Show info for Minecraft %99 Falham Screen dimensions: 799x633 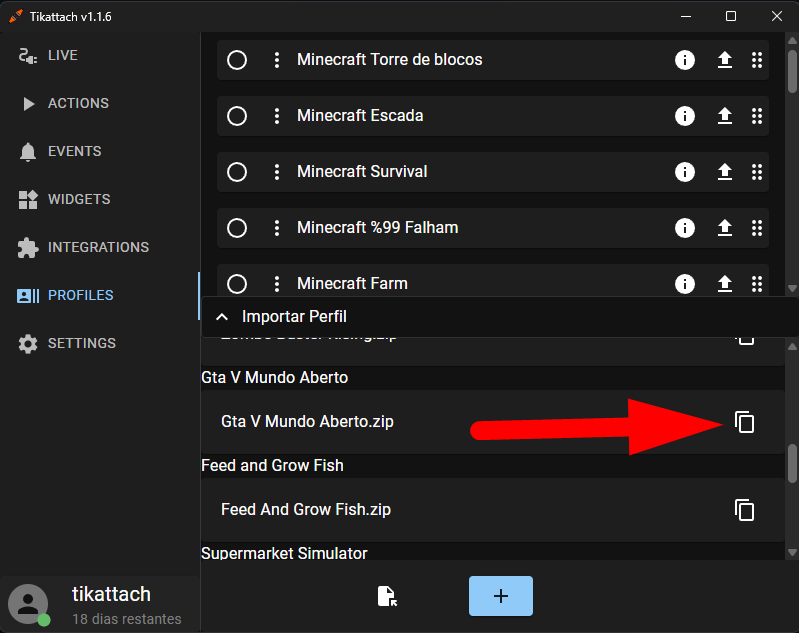(685, 228)
